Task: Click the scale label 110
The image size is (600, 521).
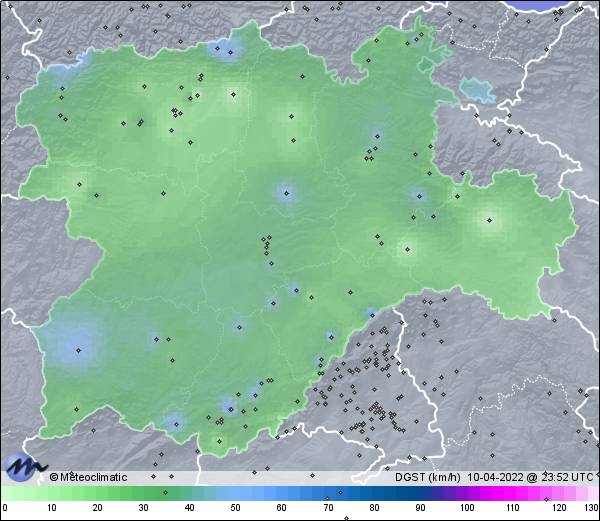Action: [513, 508]
